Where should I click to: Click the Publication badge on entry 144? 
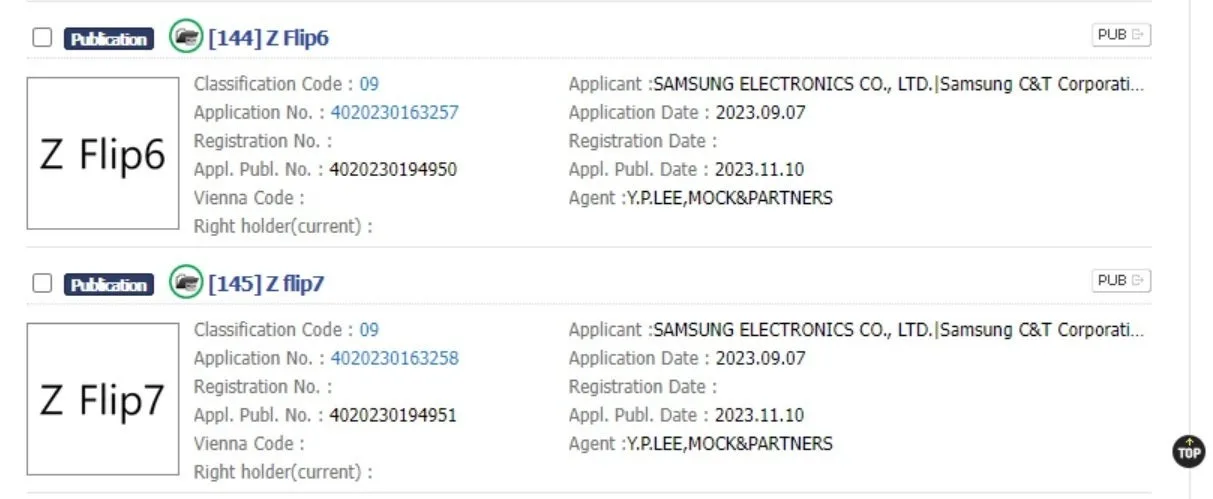pyautogui.click(x=109, y=39)
